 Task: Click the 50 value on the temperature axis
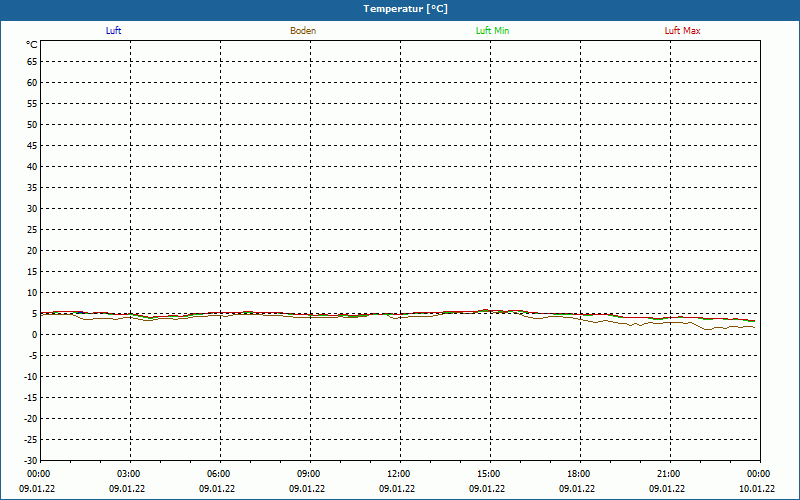pyautogui.click(x=32, y=124)
